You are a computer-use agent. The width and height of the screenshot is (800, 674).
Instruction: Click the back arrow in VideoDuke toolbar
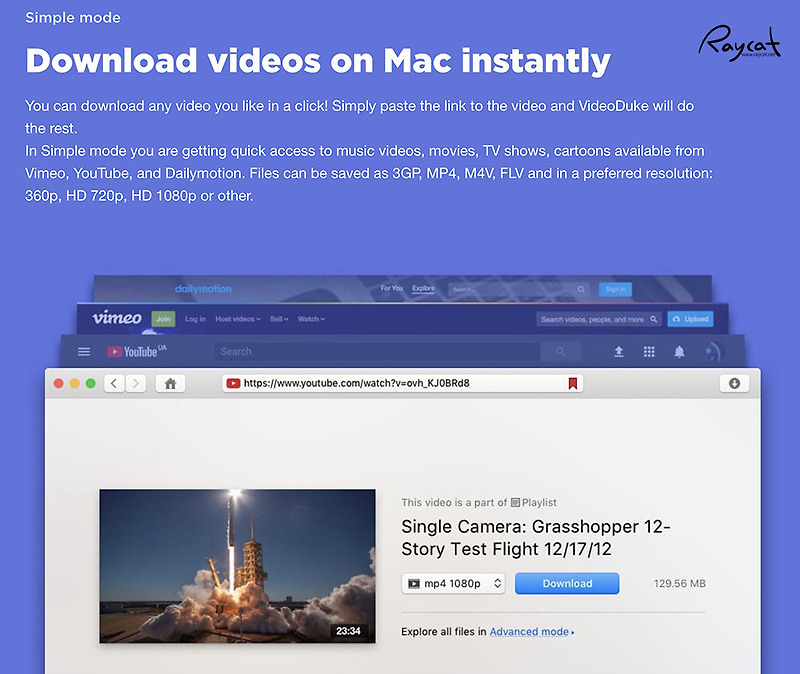click(x=114, y=383)
